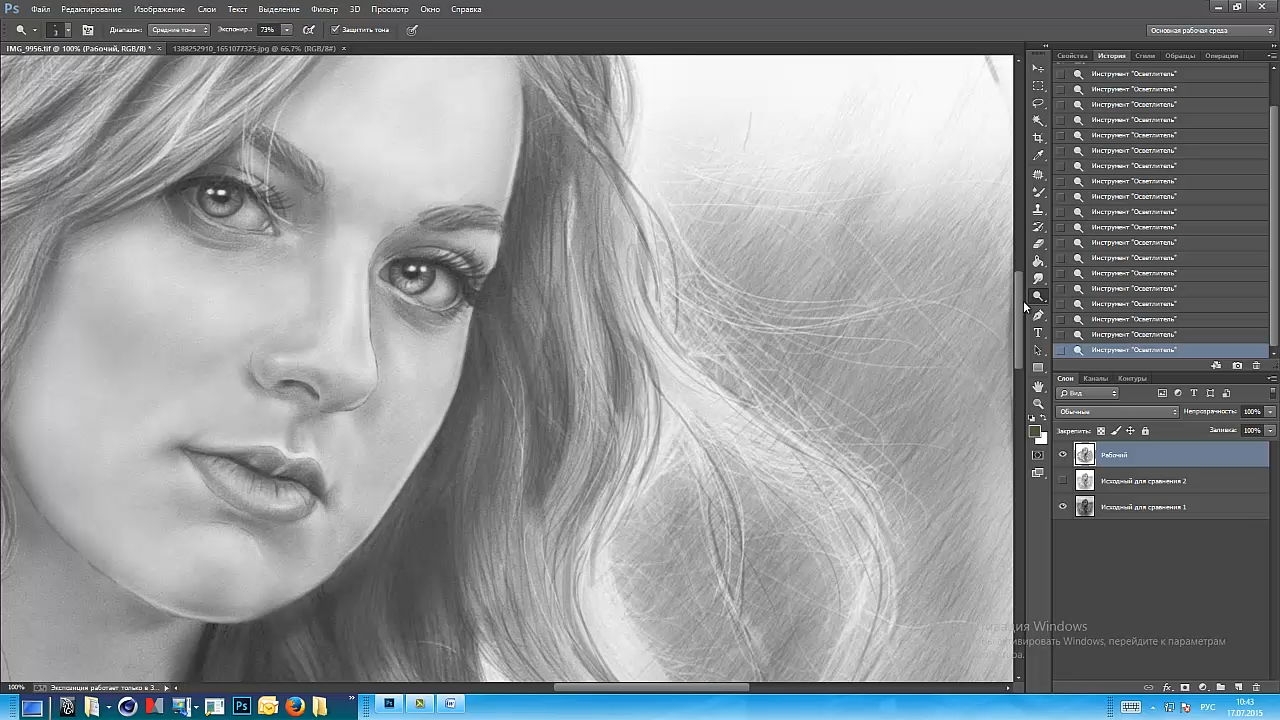Image resolution: width=1280 pixels, height=720 pixels.
Task: Click the Рабочий layer thumbnail
Action: pyautogui.click(x=1085, y=455)
